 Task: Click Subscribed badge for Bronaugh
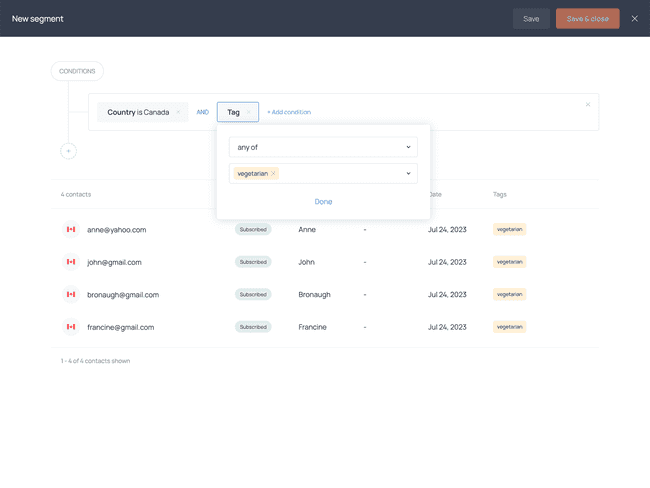253,294
